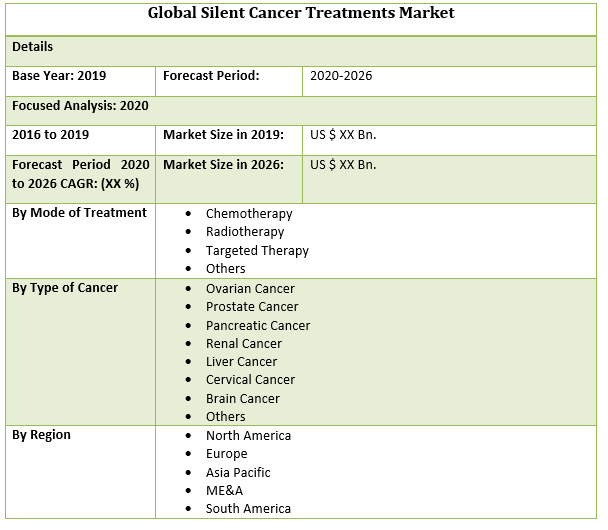Select Pancreatic Cancer in the list
The image size is (608, 530).
[x=258, y=325]
